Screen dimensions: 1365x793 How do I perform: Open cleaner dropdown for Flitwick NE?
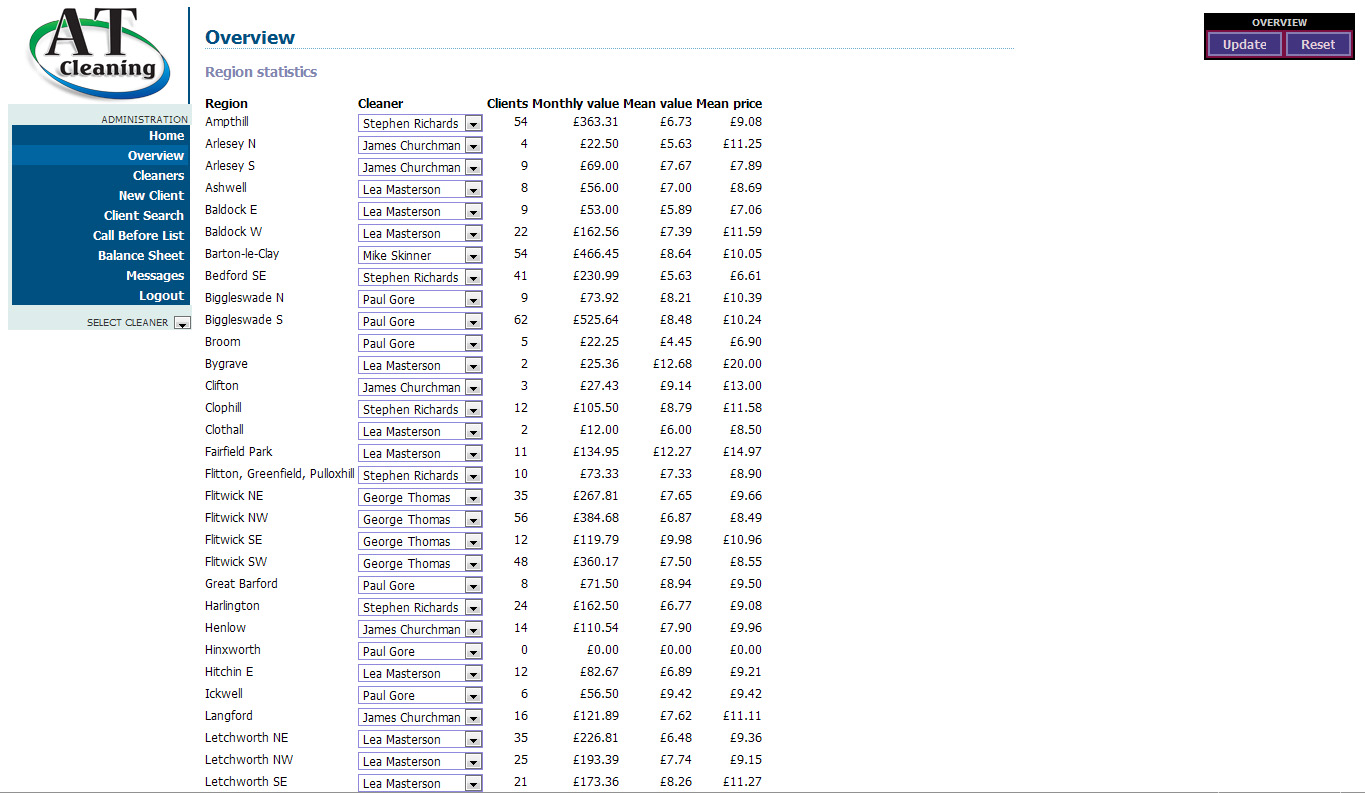[420, 497]
